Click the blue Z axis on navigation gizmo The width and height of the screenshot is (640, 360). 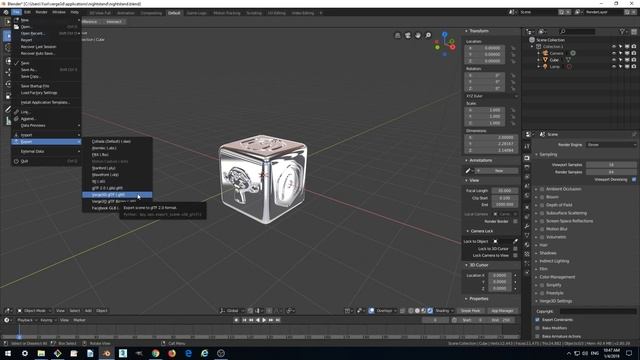[444, 35]
